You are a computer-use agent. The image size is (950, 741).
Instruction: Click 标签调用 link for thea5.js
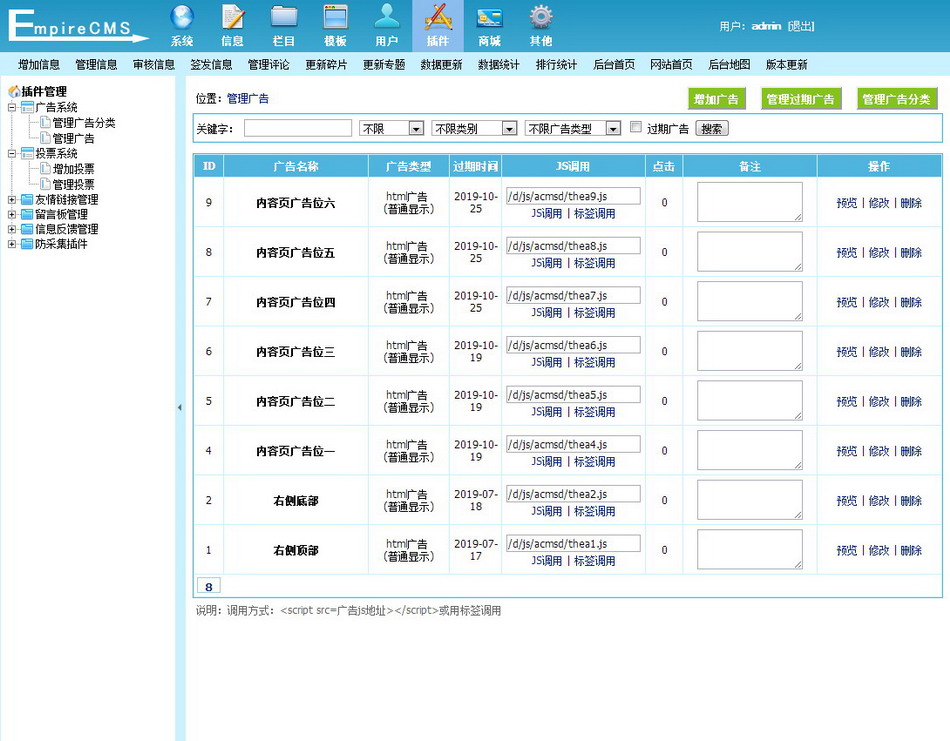click(x=594, y=412)
